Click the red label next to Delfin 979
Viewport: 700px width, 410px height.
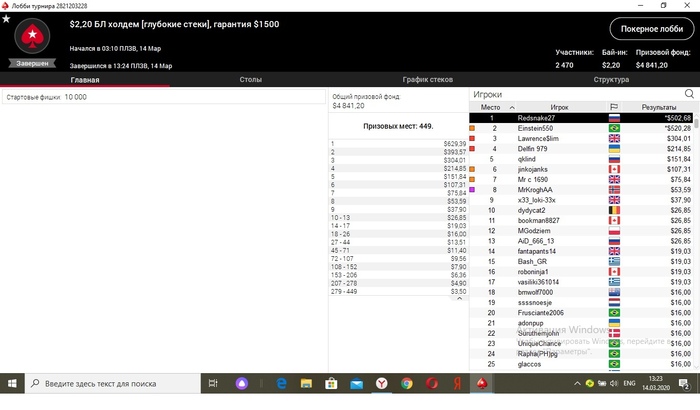(472, 149)
